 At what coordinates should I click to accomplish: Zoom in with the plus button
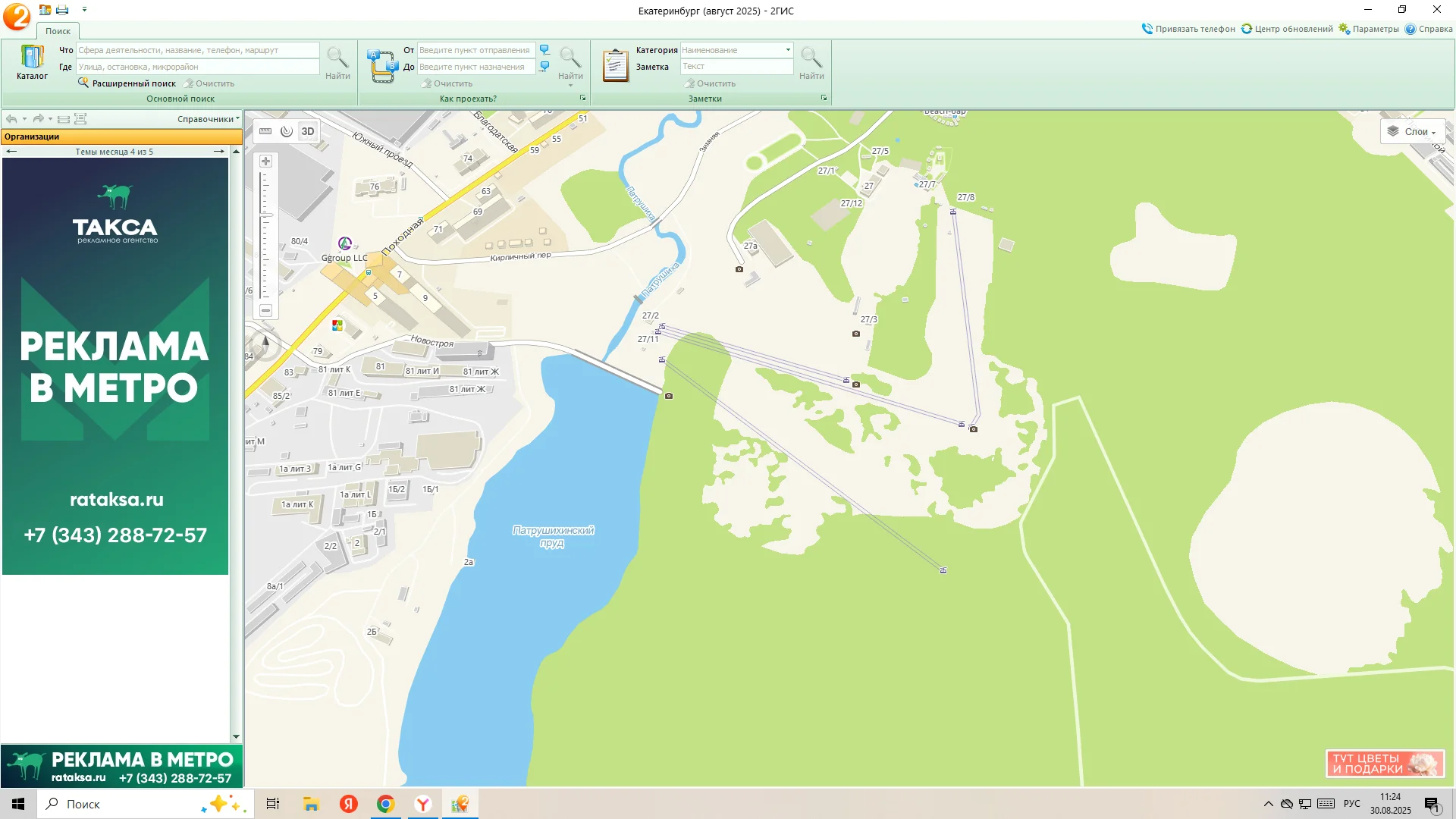coord(265,162)
